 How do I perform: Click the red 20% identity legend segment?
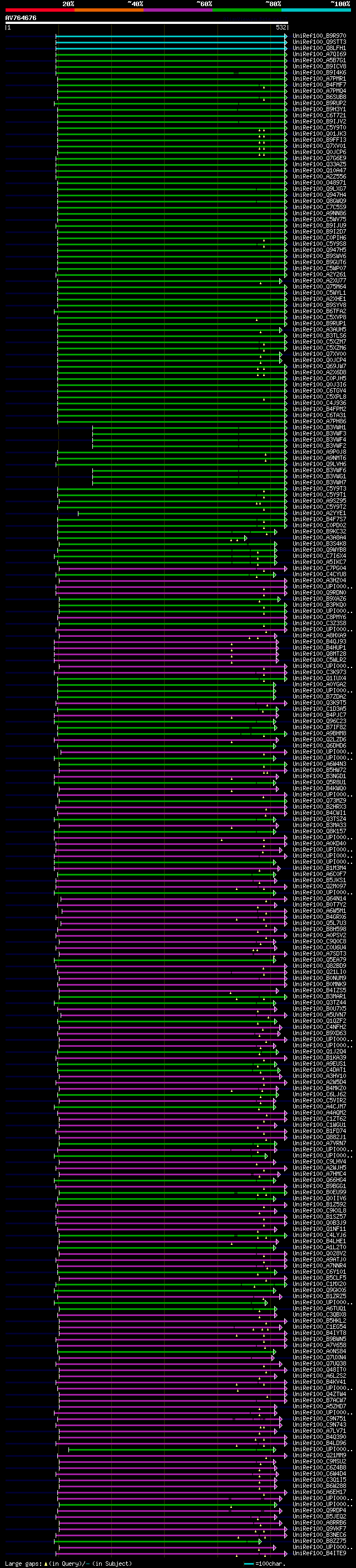pyautogui.click(x=39, y=10)
